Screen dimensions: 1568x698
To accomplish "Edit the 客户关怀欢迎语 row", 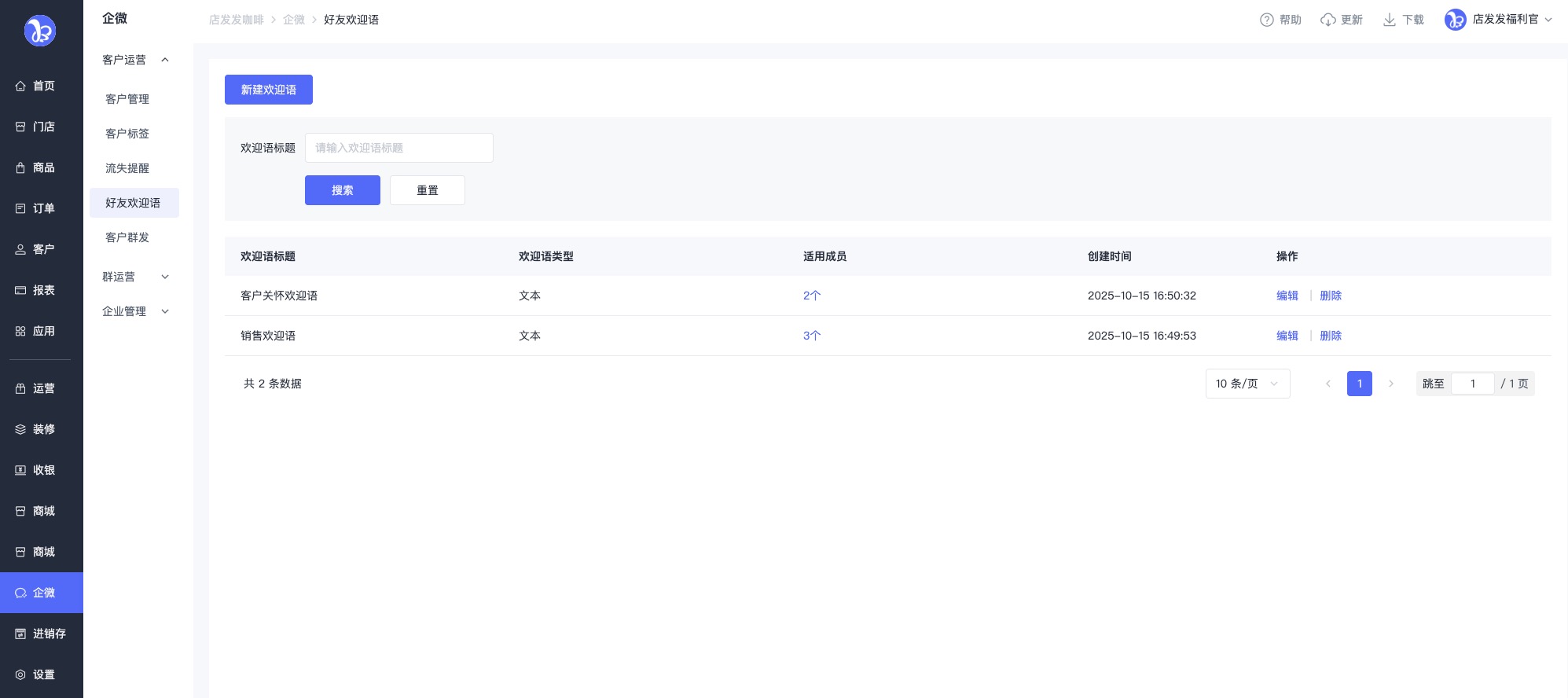I will (x=1287, y=296).
